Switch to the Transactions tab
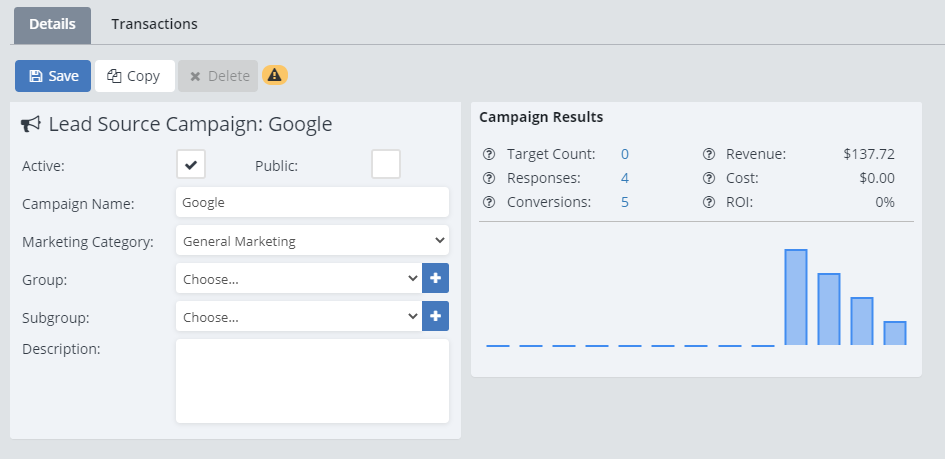The image size is (945, 459). [x=154, y=24]
